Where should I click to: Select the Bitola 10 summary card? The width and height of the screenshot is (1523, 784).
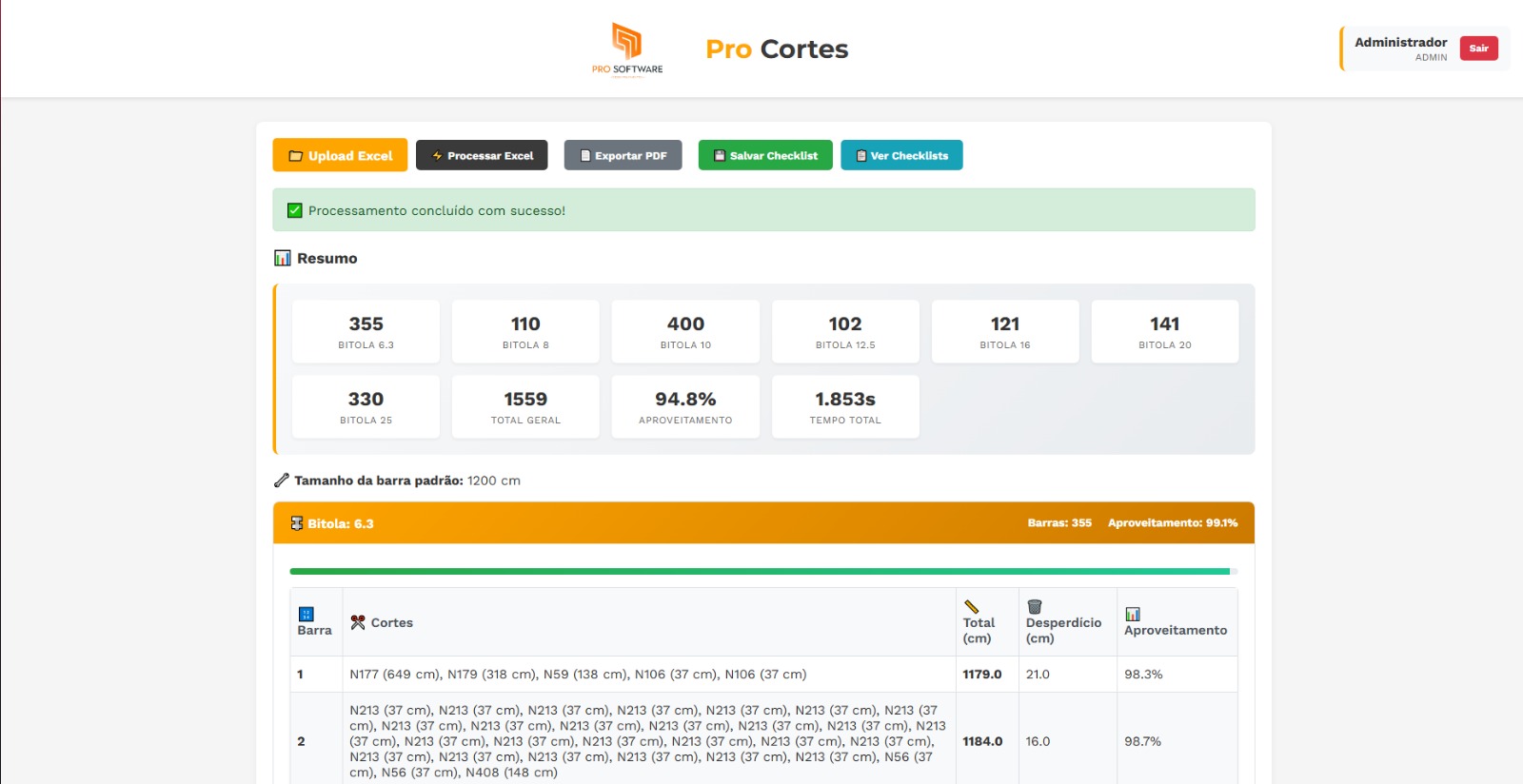pos(685,331)
